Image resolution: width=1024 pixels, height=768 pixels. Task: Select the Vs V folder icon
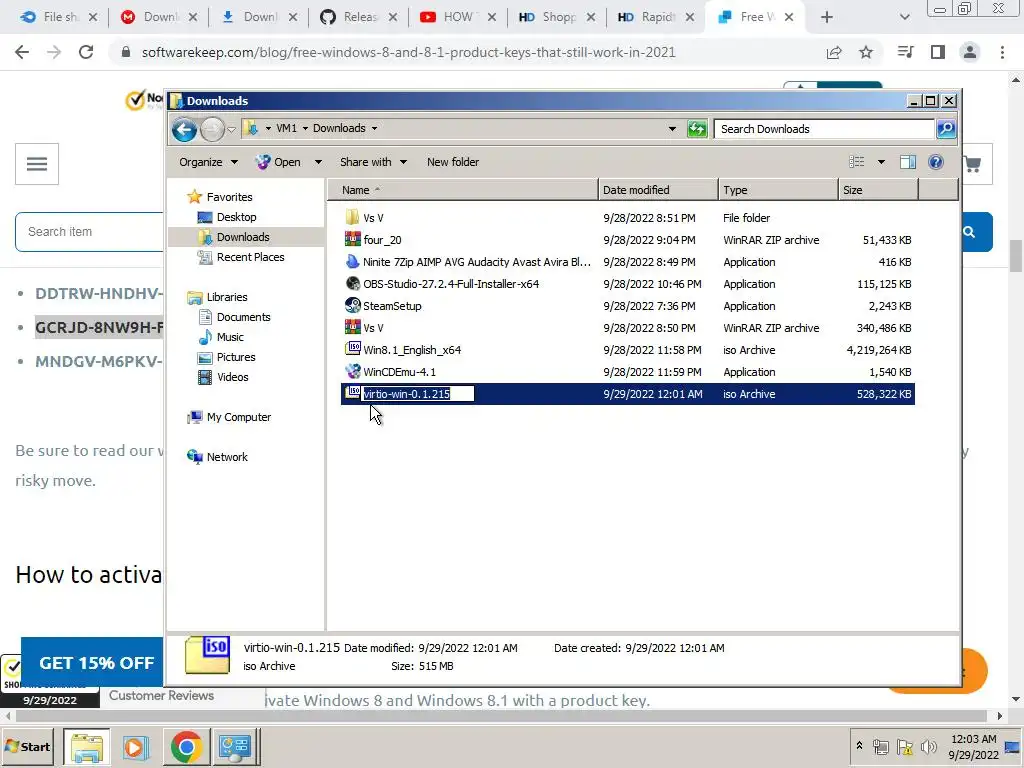click(352, 217)
